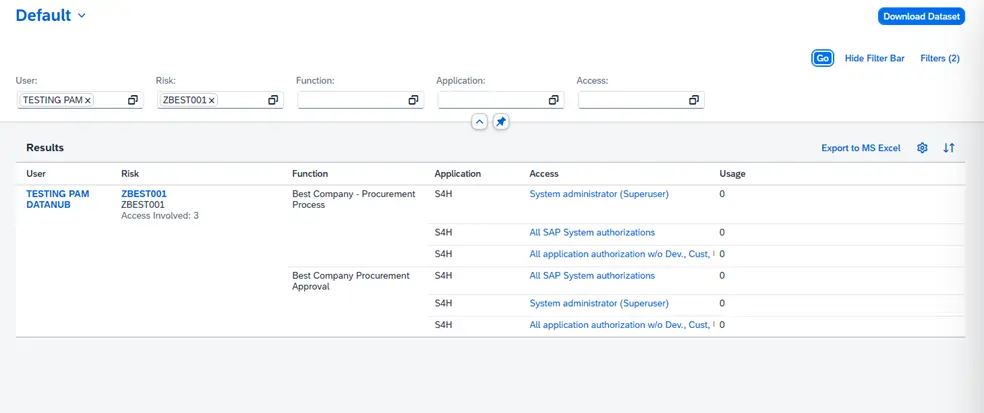Open value help icon for Access field
Image resolution: width=984 pixels, height=413 pixels.
coord(693,100)
